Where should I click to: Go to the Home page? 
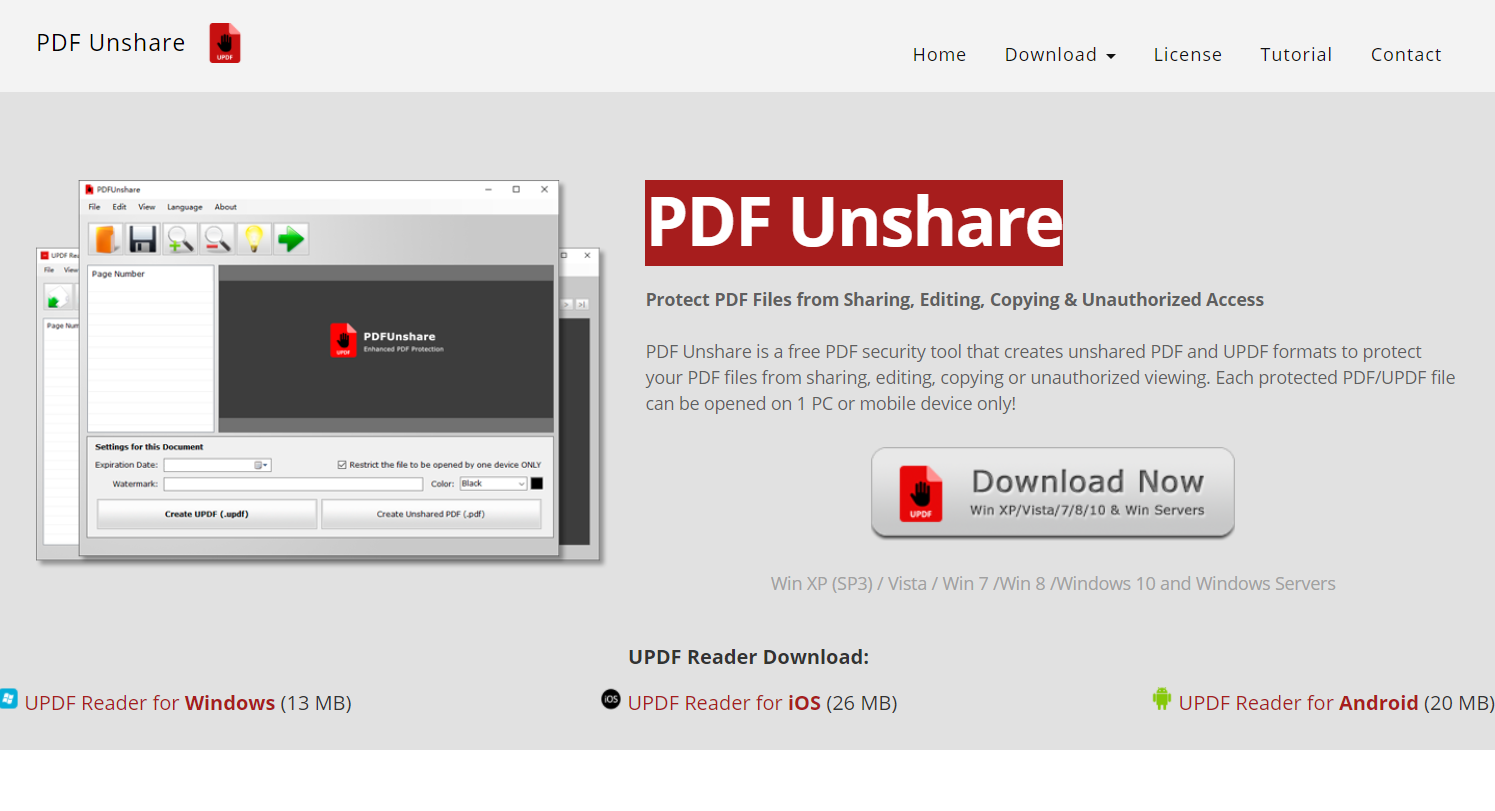(939, 55)
